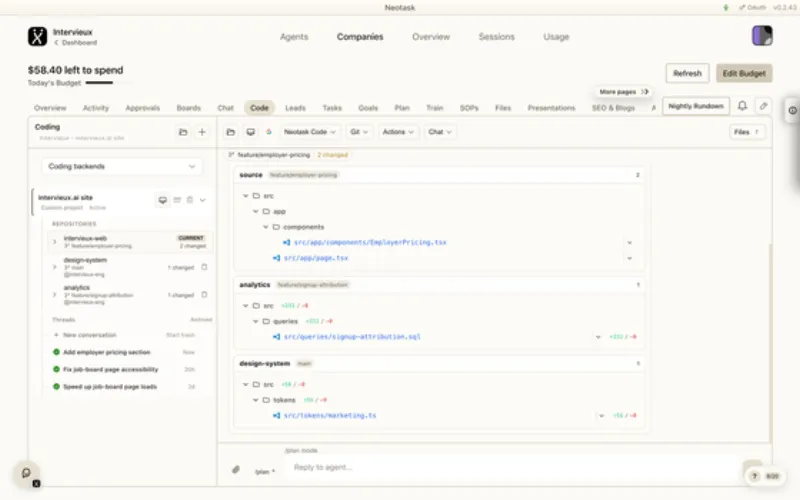
Task: Click plus icon in Coding panel header
Action: 202,132
